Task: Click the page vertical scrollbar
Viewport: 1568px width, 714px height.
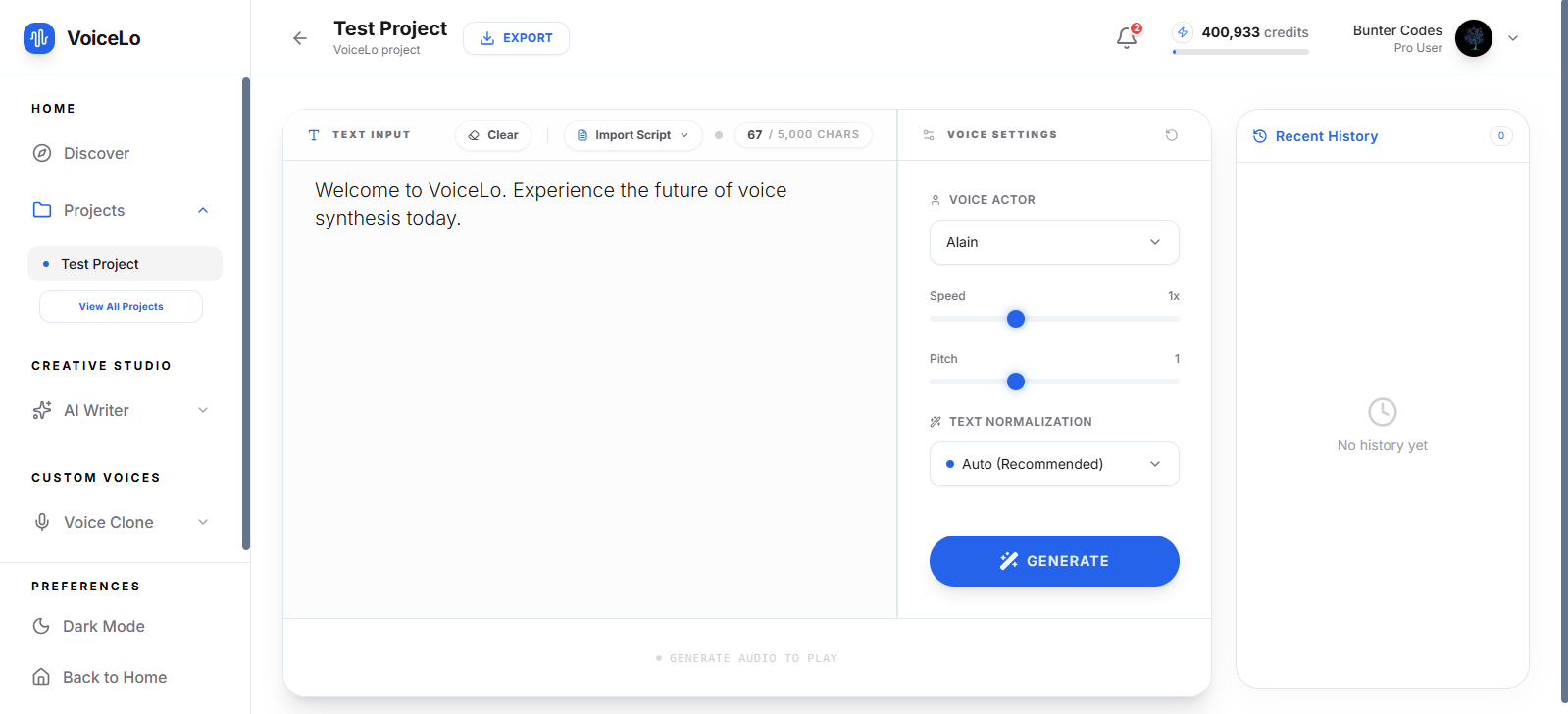Action: [1564, 352]
